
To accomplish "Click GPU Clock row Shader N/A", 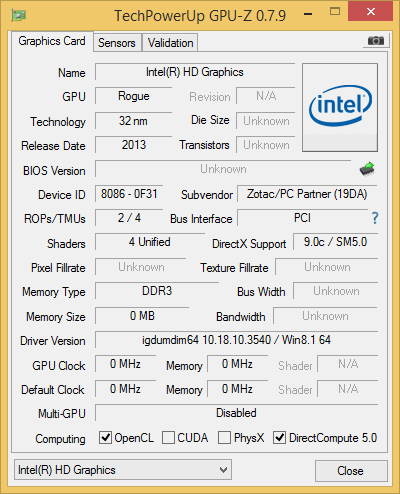I will [x=348, y=364].
